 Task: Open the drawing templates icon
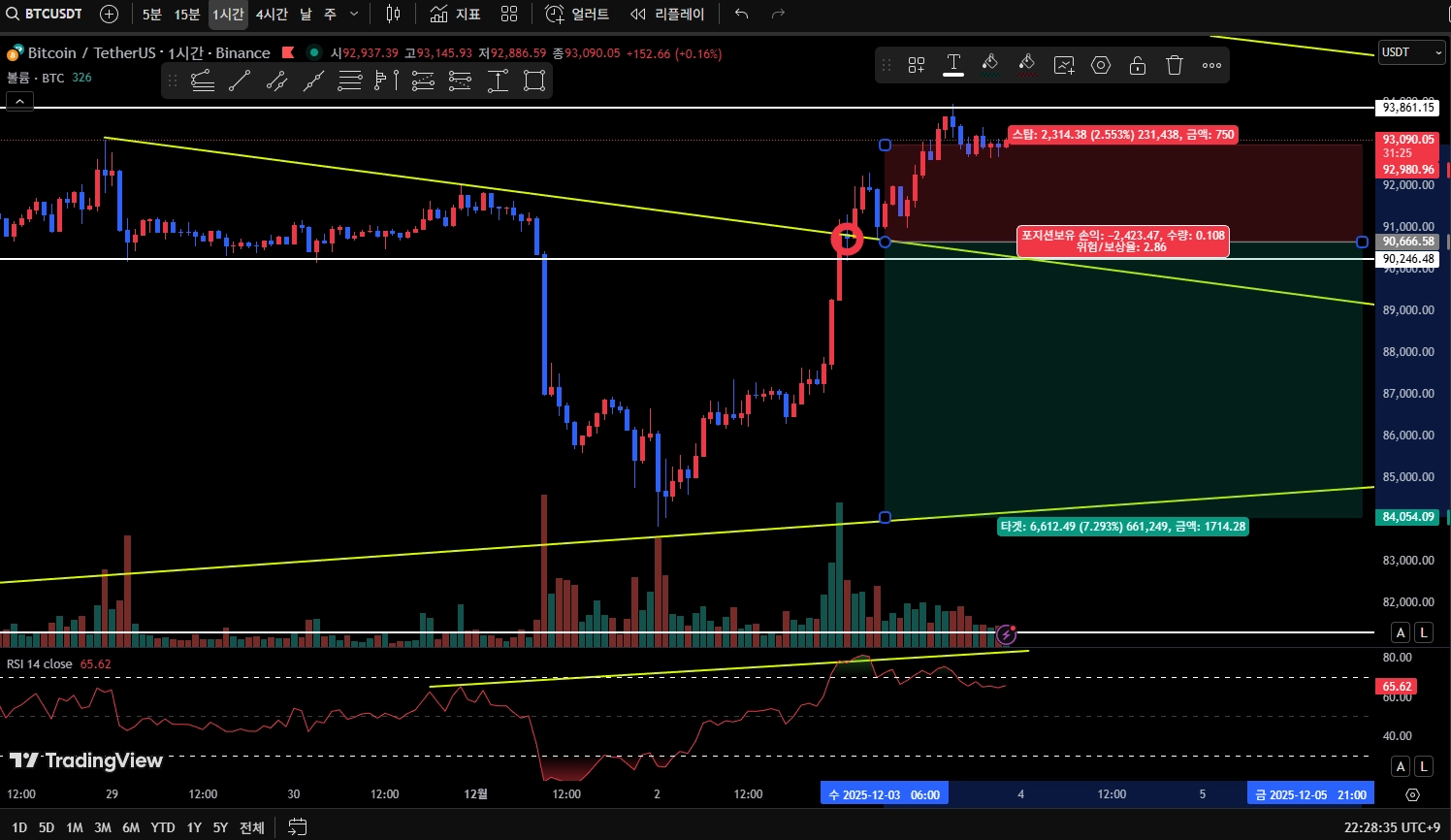point(917,65)
